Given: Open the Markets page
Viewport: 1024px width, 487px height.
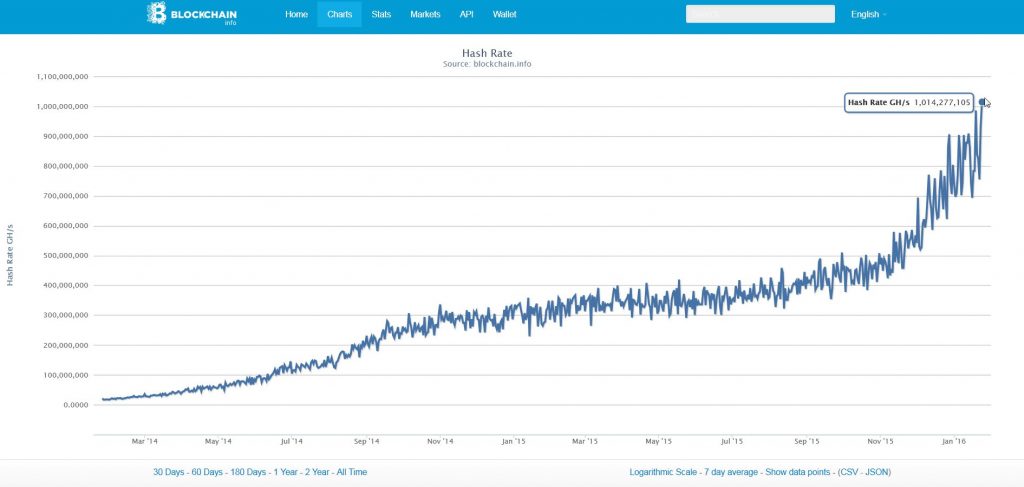Looking at the screenshot, I should (425, 14).
